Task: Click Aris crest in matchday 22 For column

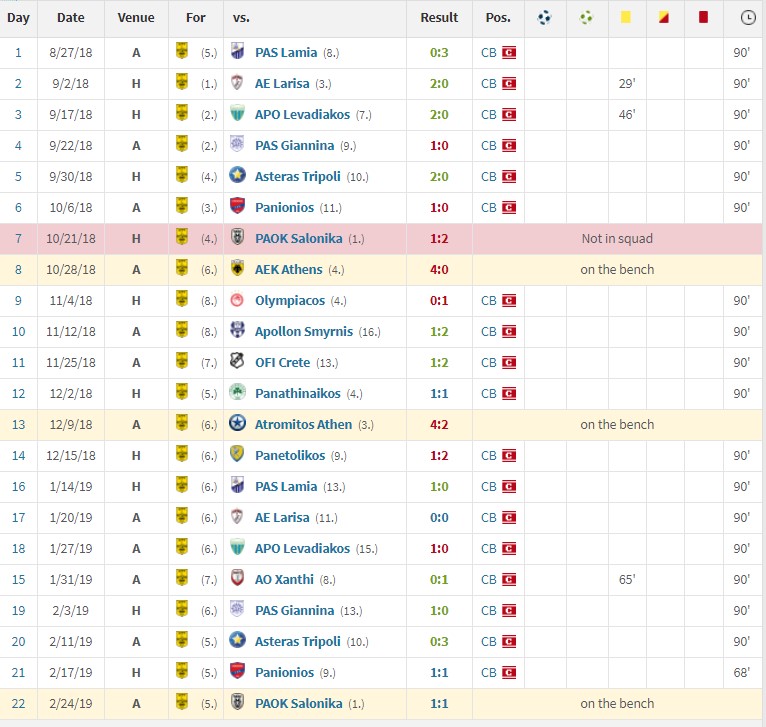Action: click(182, 702)
